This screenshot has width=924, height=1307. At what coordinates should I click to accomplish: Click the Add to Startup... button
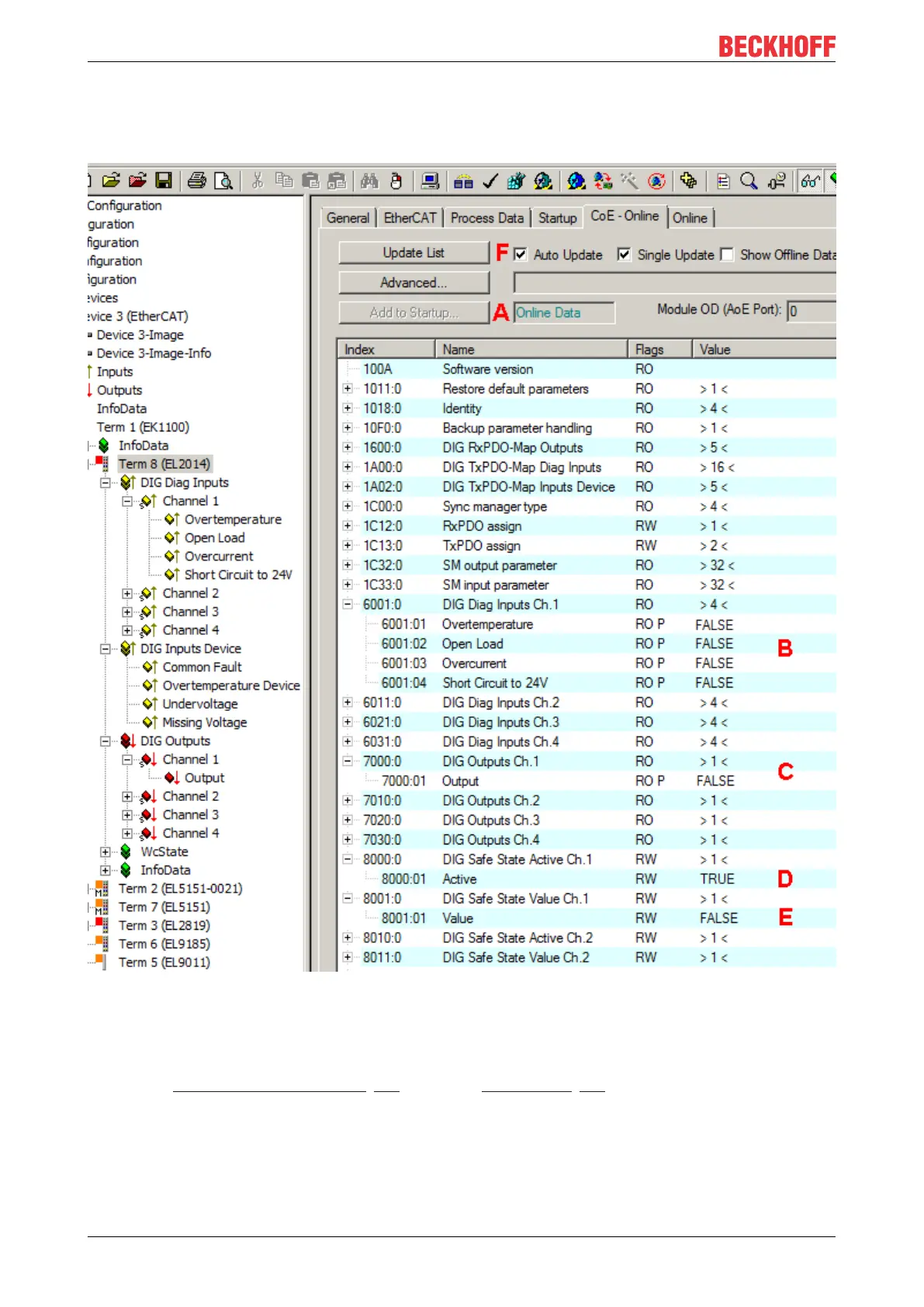[x=414, y=313]
